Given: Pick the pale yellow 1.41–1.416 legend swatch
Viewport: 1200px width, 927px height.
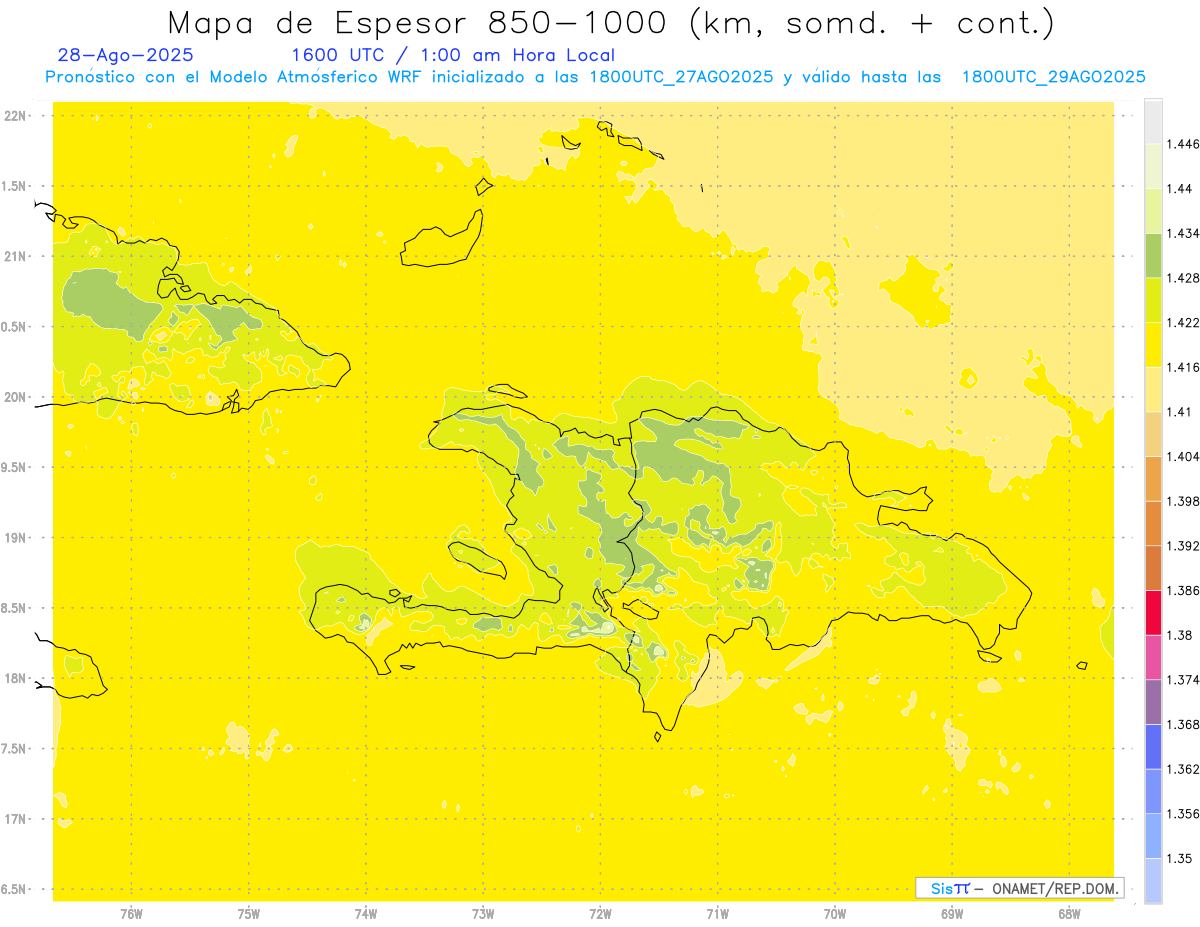Looking at the screenshot, I should point(1153,389).
